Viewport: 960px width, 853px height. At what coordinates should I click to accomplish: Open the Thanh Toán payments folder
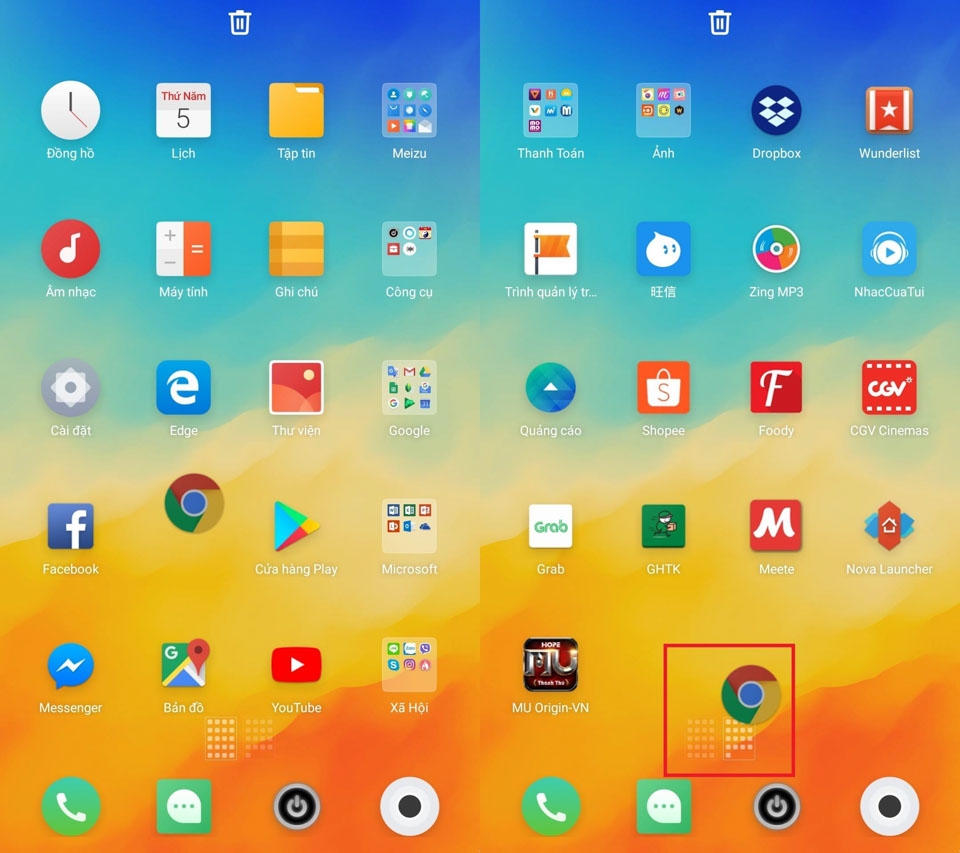point(550,110)
